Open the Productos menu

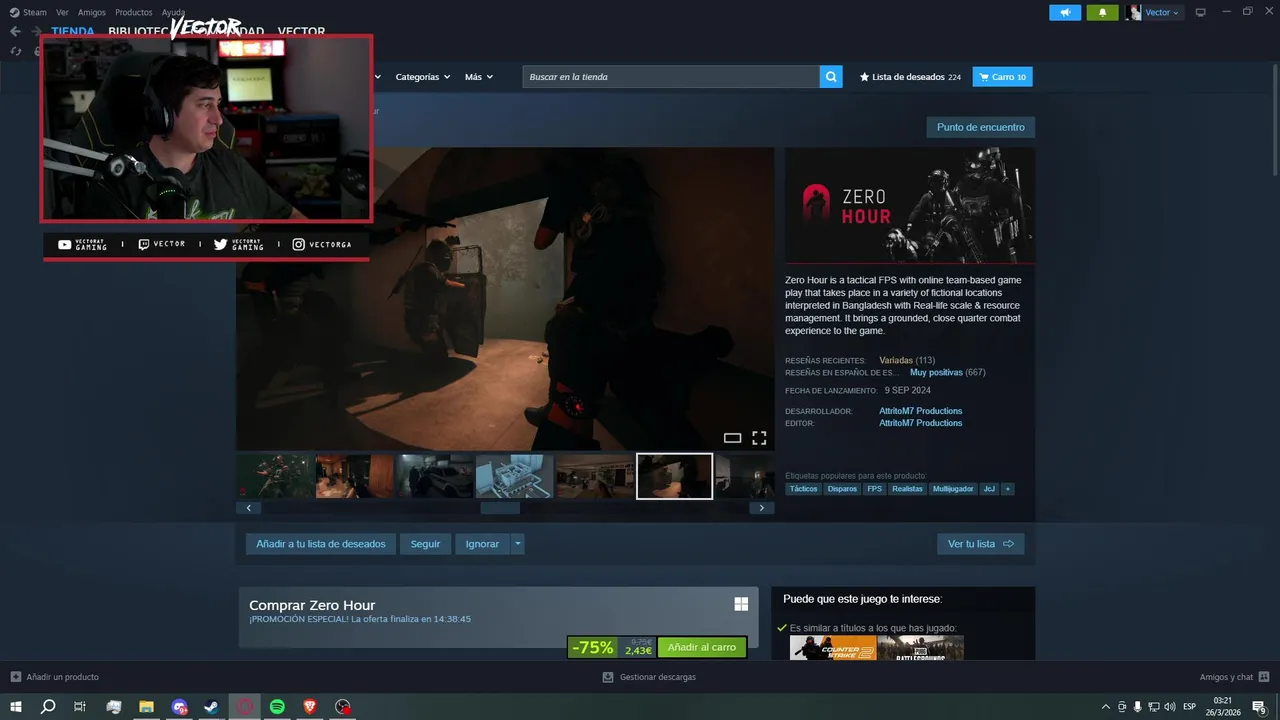134,12
